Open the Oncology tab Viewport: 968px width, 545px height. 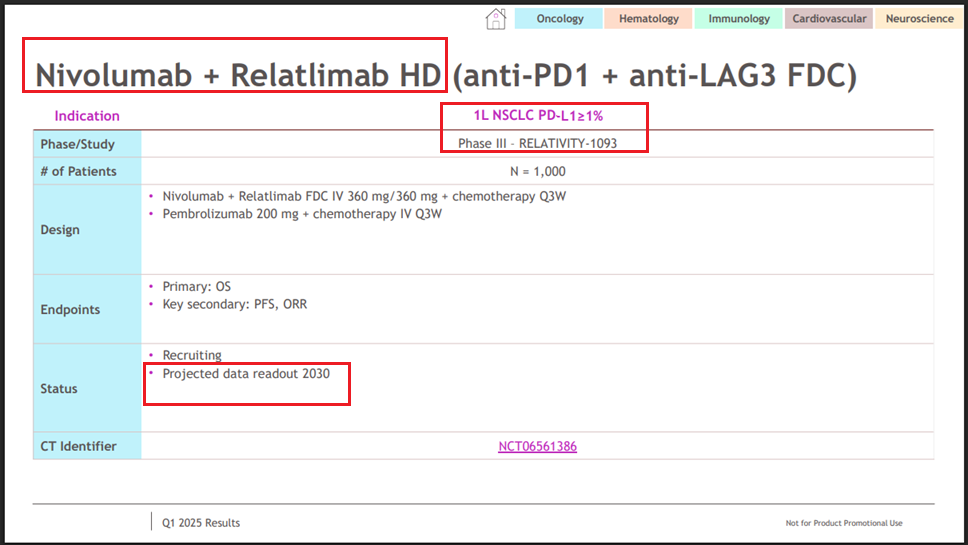point(559,19)
